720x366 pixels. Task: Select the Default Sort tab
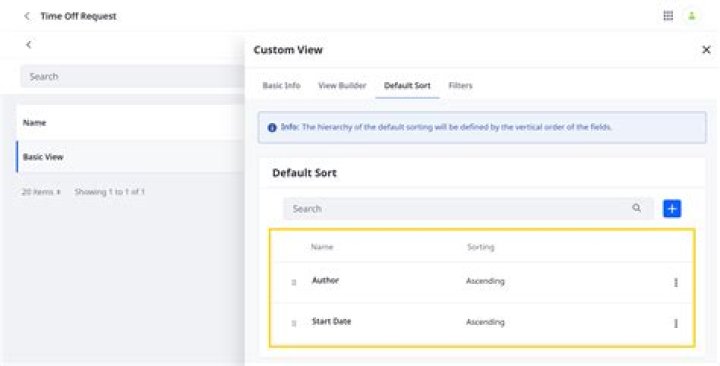point(407,85)
